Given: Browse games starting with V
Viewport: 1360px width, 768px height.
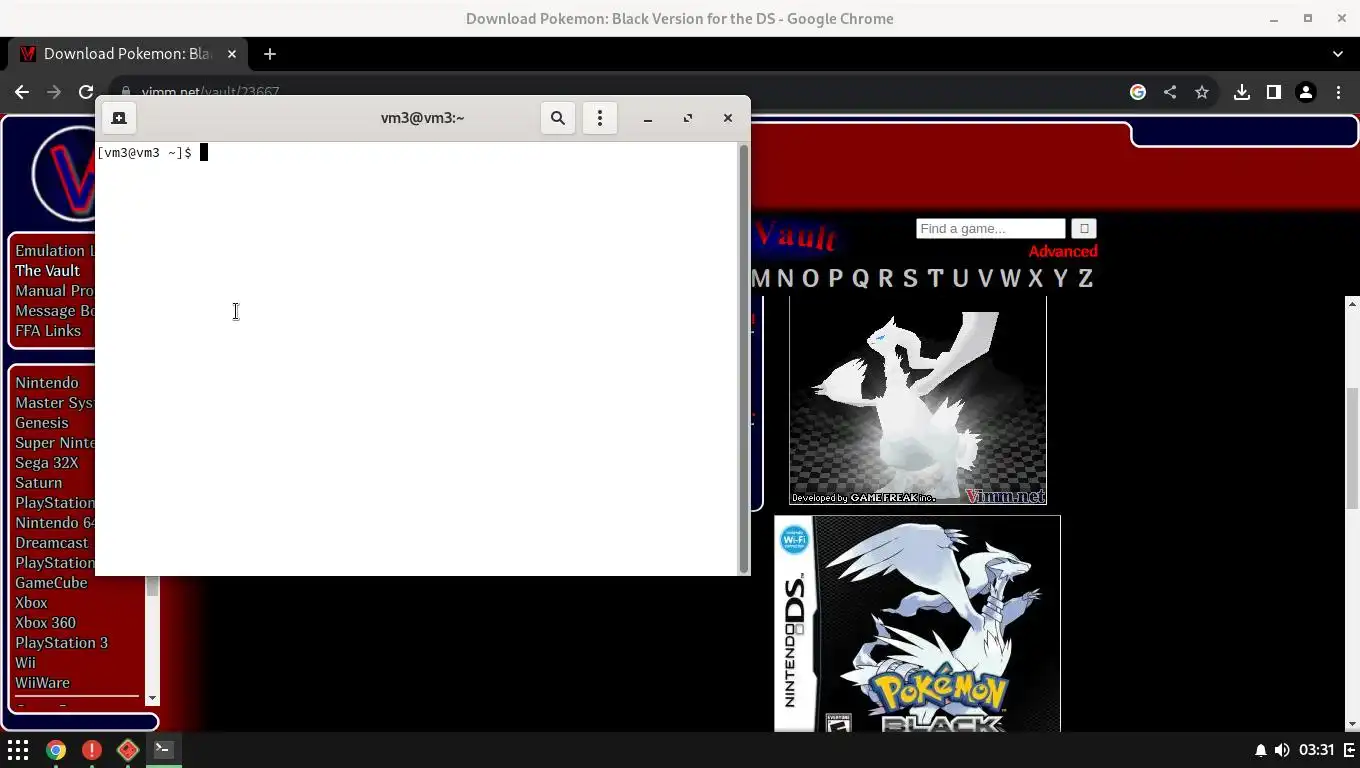Looking at the screenshot, I should pos(985,279).
